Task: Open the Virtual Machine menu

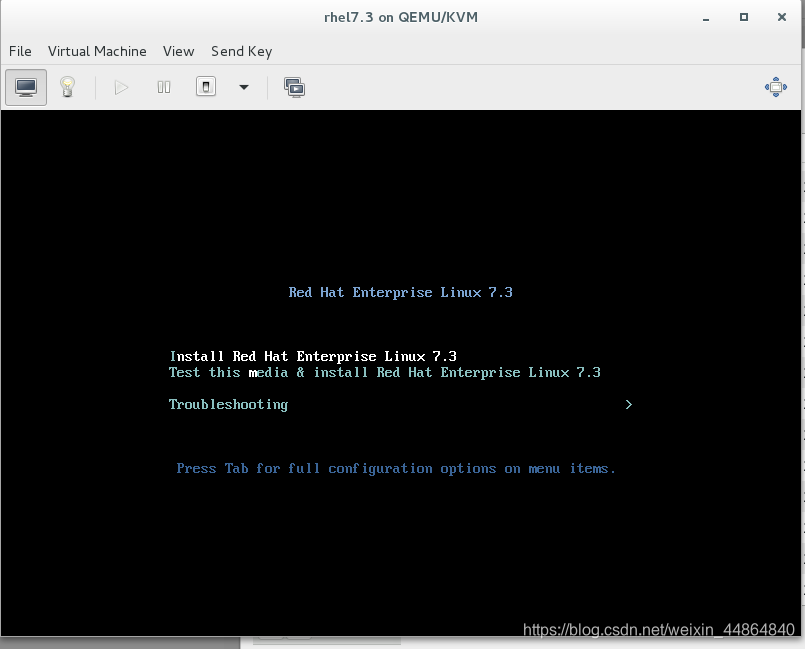Action: coord(97,51)
